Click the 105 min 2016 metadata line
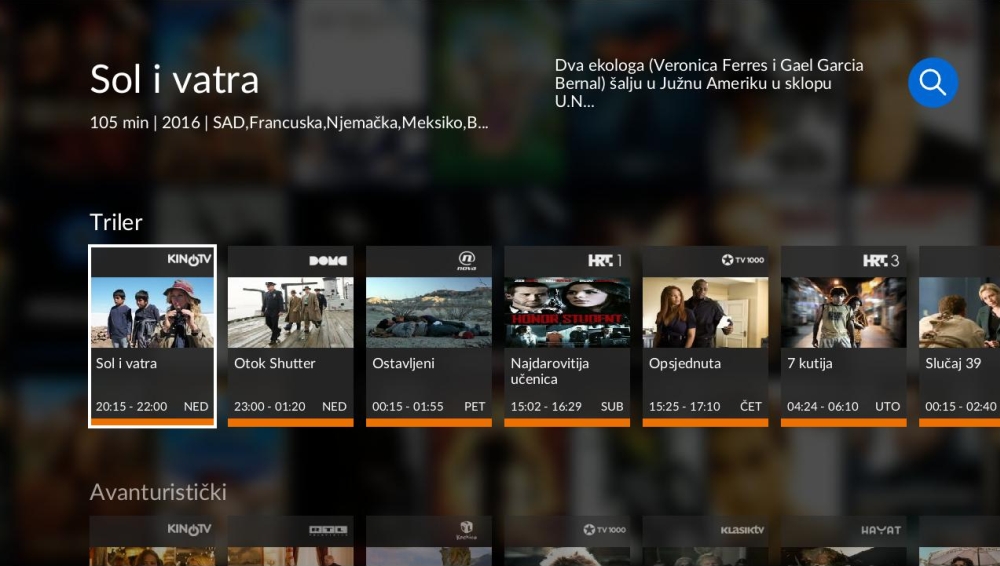1000x566 pixels. [x=289, y=123]
